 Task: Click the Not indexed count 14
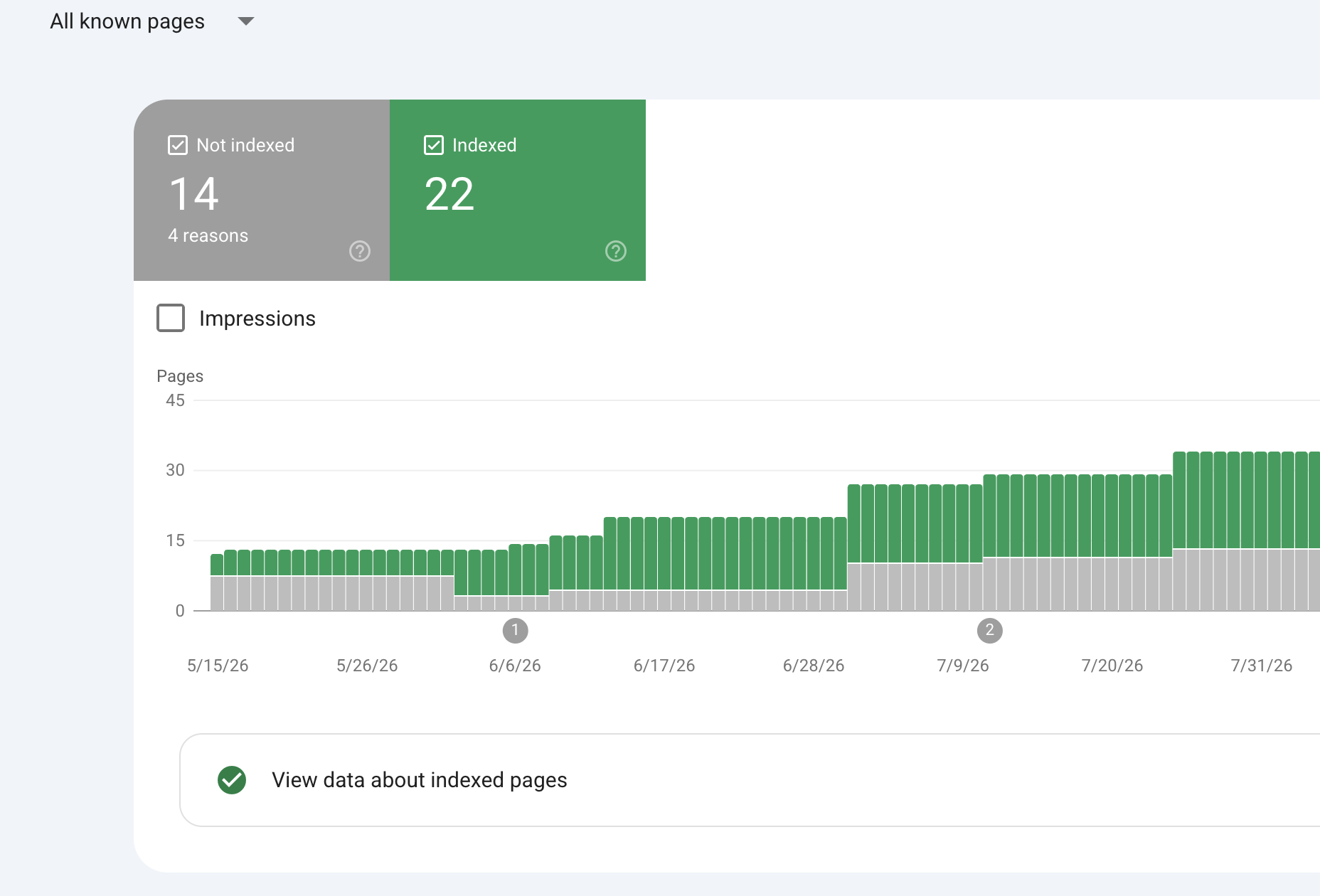(x=194, y=194)
